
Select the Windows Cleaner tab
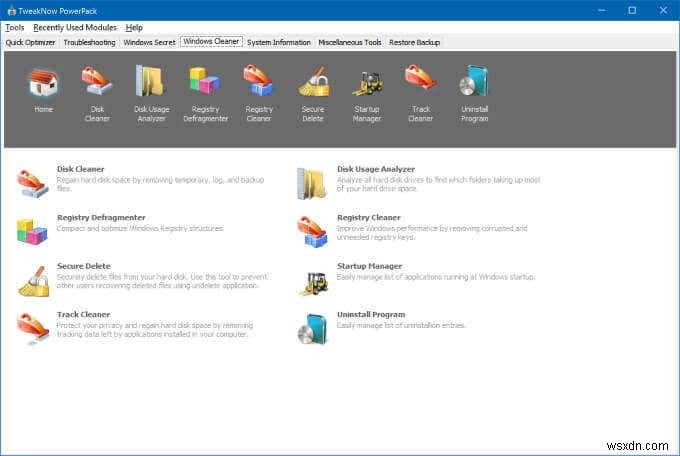[x=211, y=42]
